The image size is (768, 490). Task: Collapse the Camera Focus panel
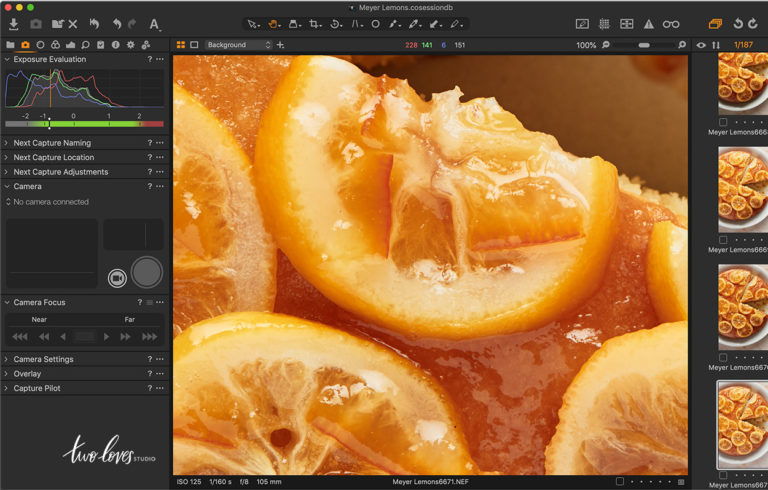(7, 302)
